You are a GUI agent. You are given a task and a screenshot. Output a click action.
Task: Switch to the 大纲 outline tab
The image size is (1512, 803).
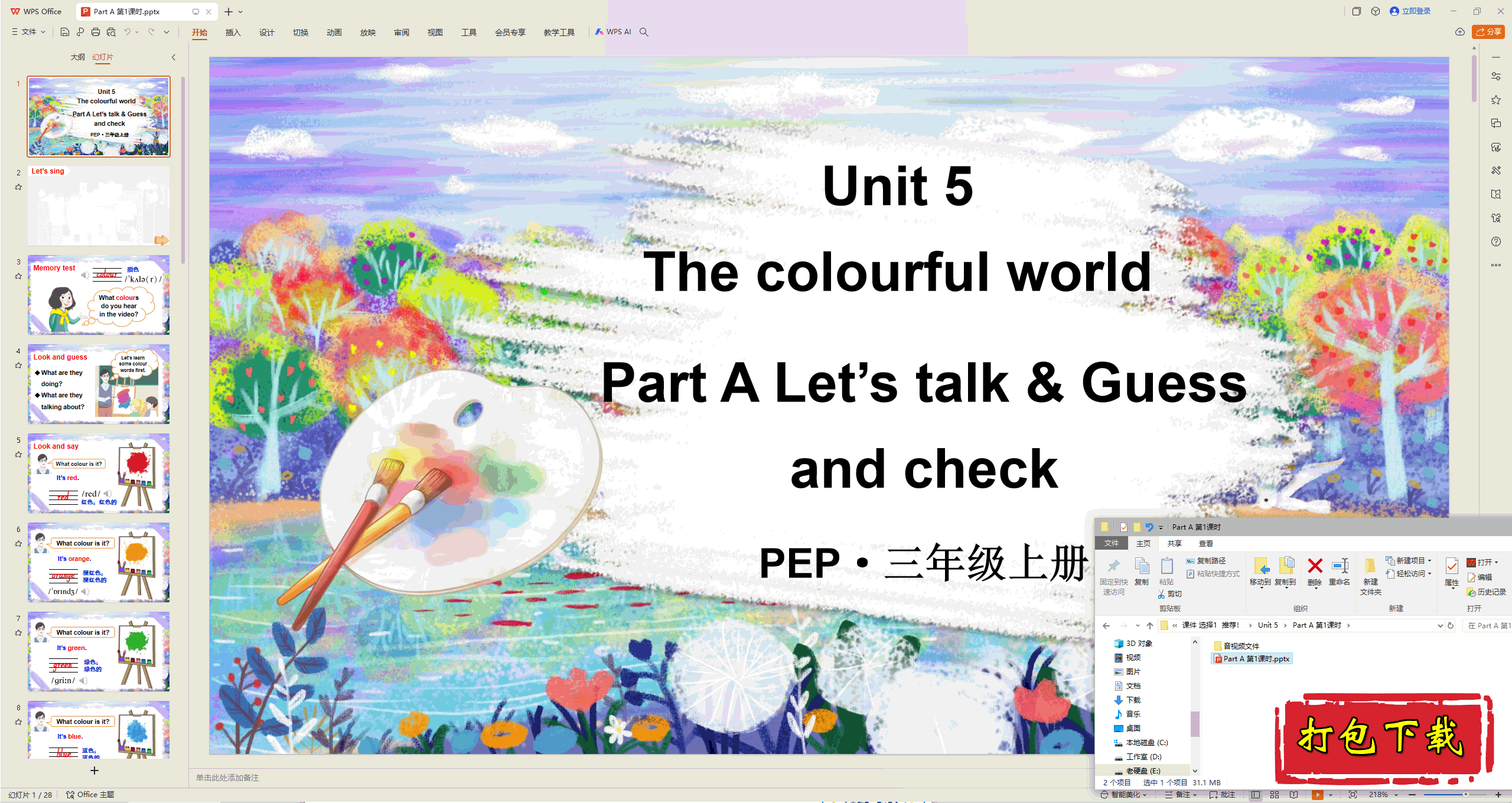coord(77,57)
